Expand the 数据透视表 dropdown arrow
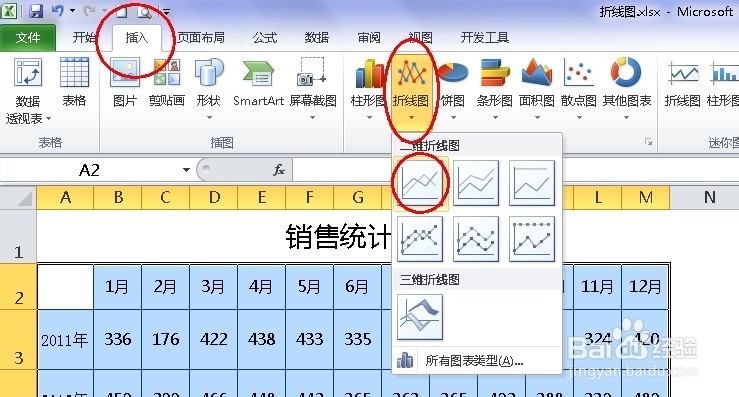739x397 pixels. (x=48, y=119)
